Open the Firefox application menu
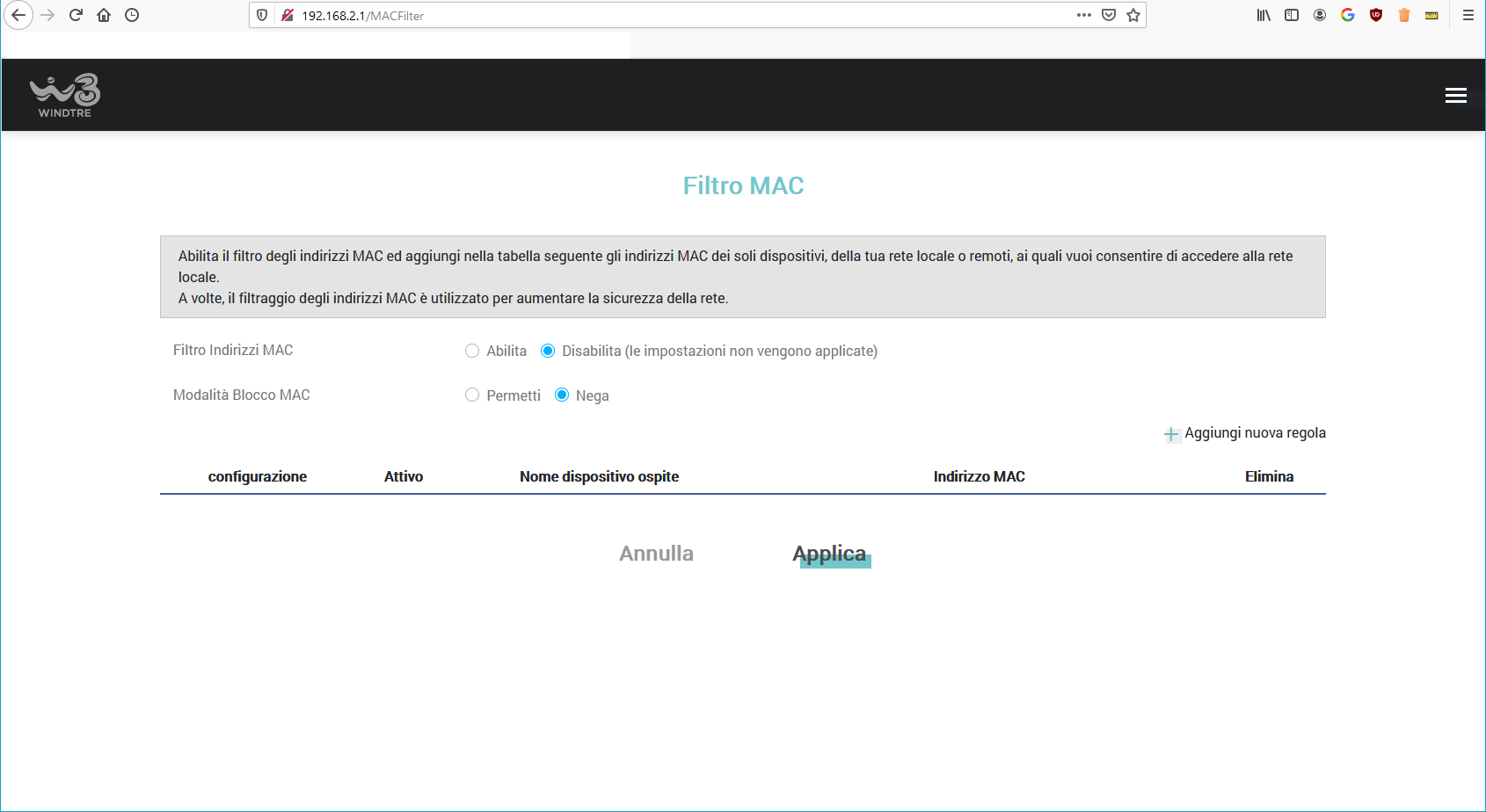The height and width of the screenshot is (812, 1486). tap(1468, 15)
